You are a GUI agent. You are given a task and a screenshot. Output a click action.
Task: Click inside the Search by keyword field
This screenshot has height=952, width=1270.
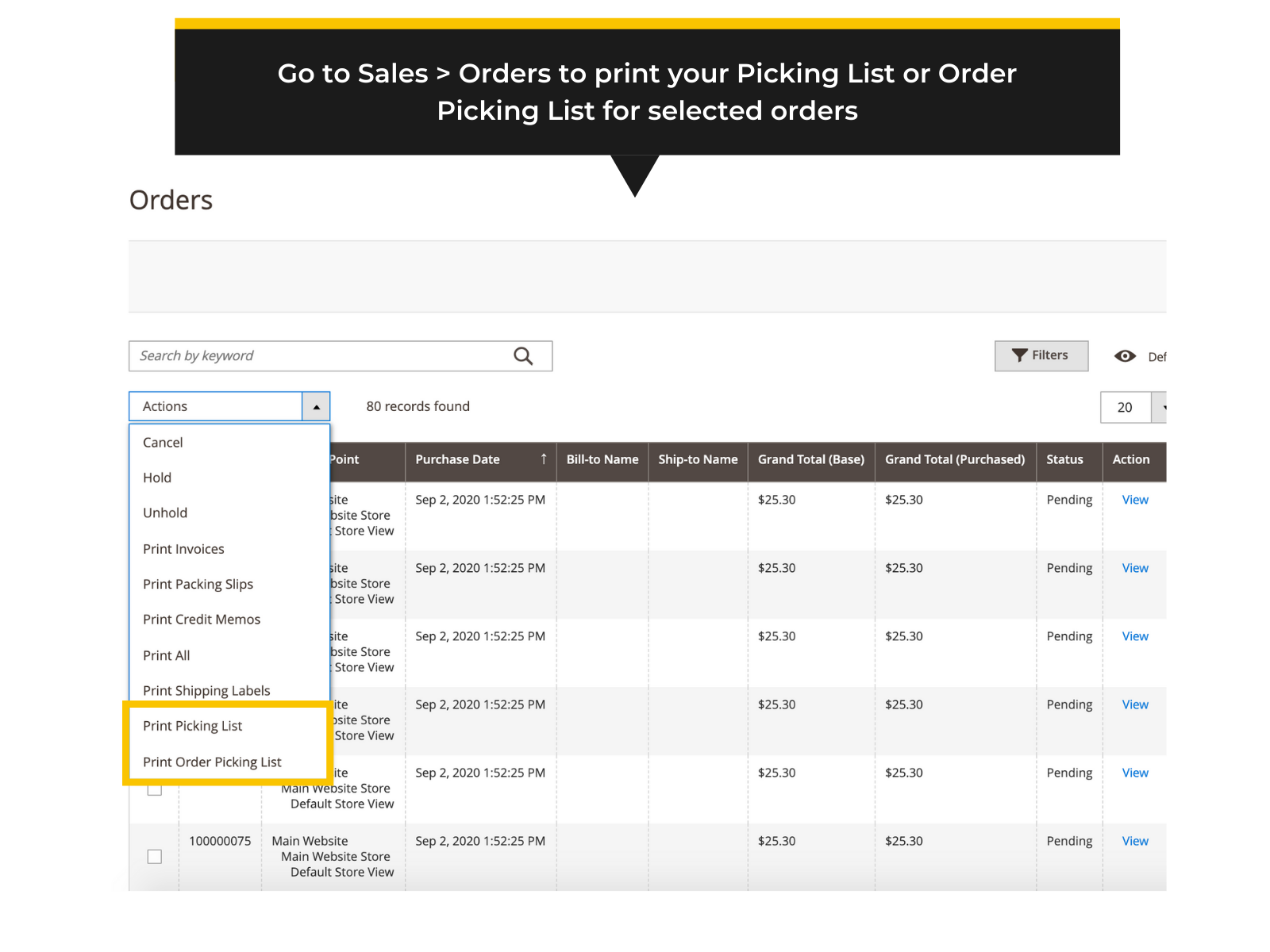(317, 355)
